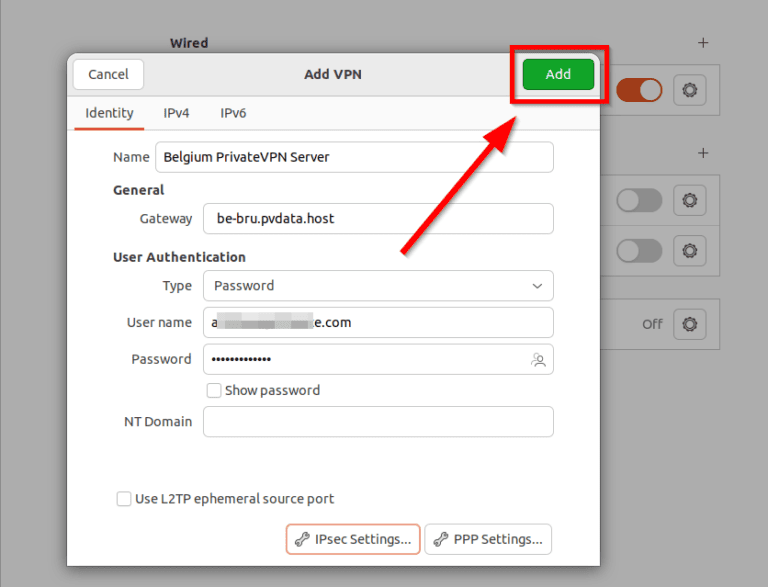Select the Identity tab
The width and height of the screenshot is (768, 587).
point(109,113)
